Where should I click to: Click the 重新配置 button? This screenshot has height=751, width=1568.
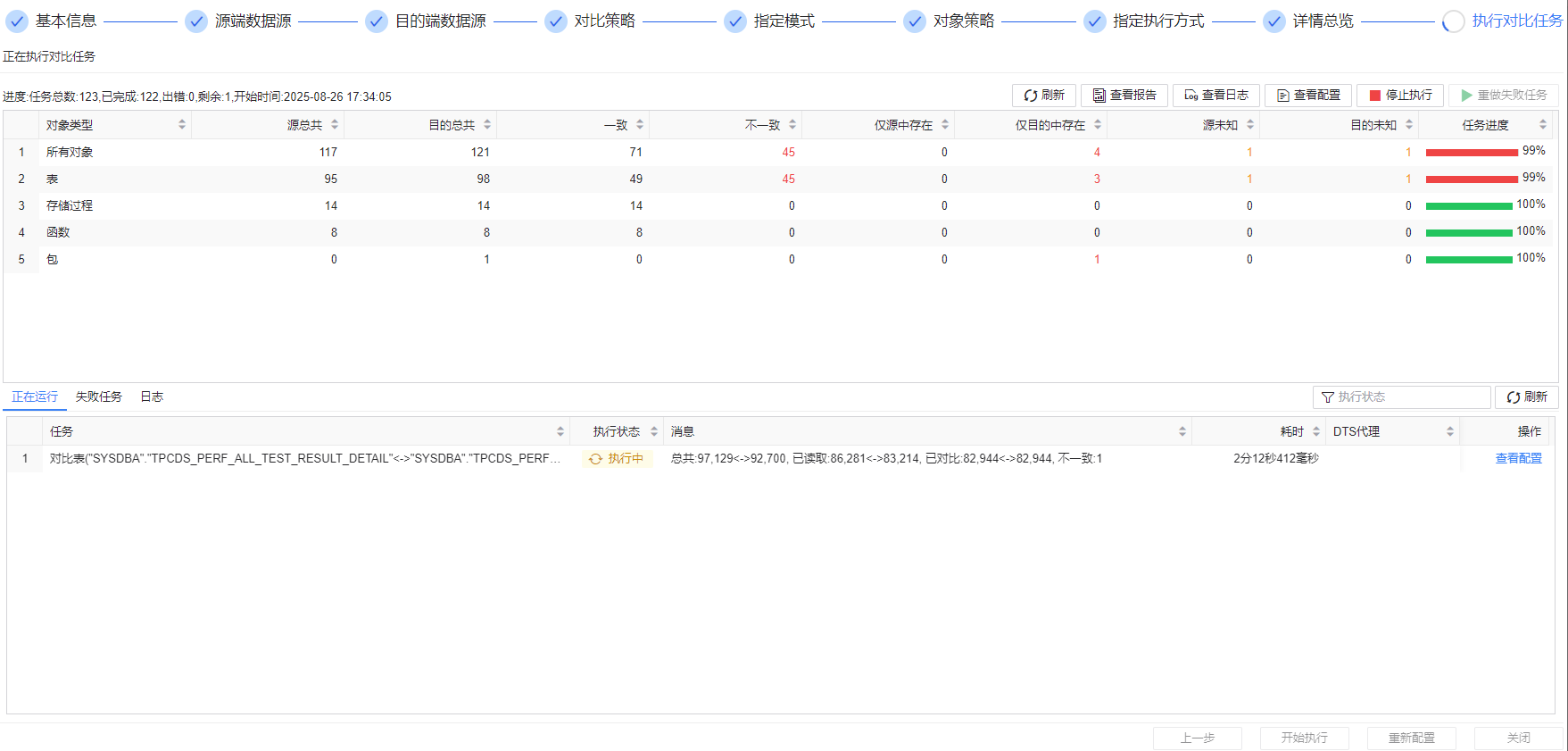(1412, 738)
